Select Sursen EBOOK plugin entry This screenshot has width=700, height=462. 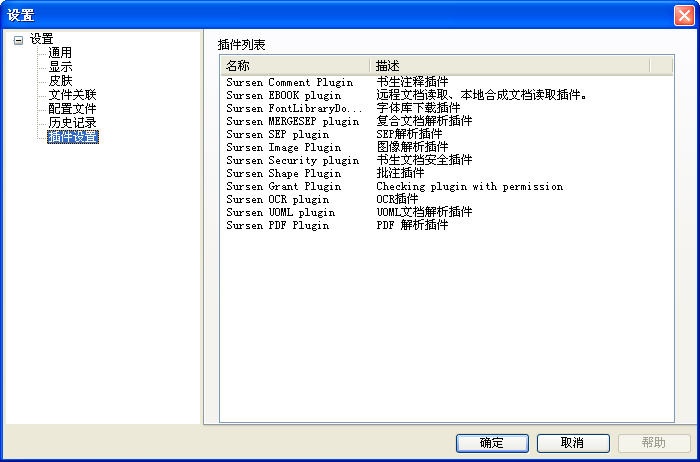coord(283,95)
